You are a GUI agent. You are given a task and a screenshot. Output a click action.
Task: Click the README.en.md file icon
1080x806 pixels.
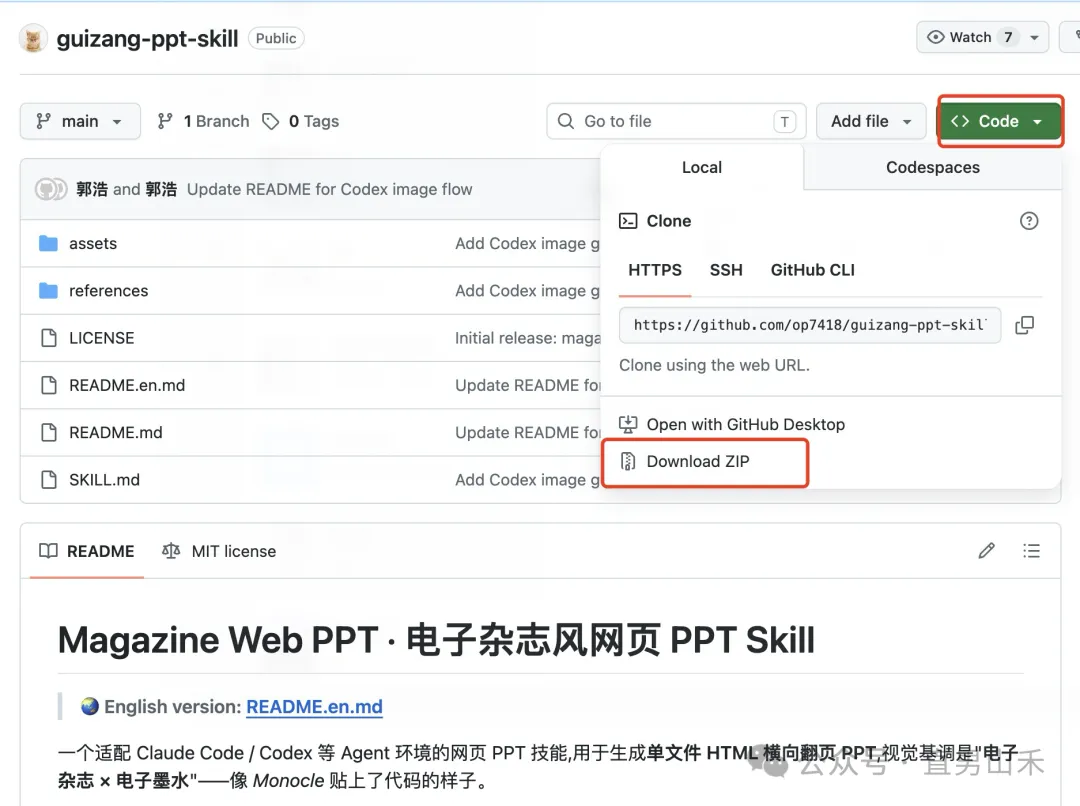coord(49,385)
